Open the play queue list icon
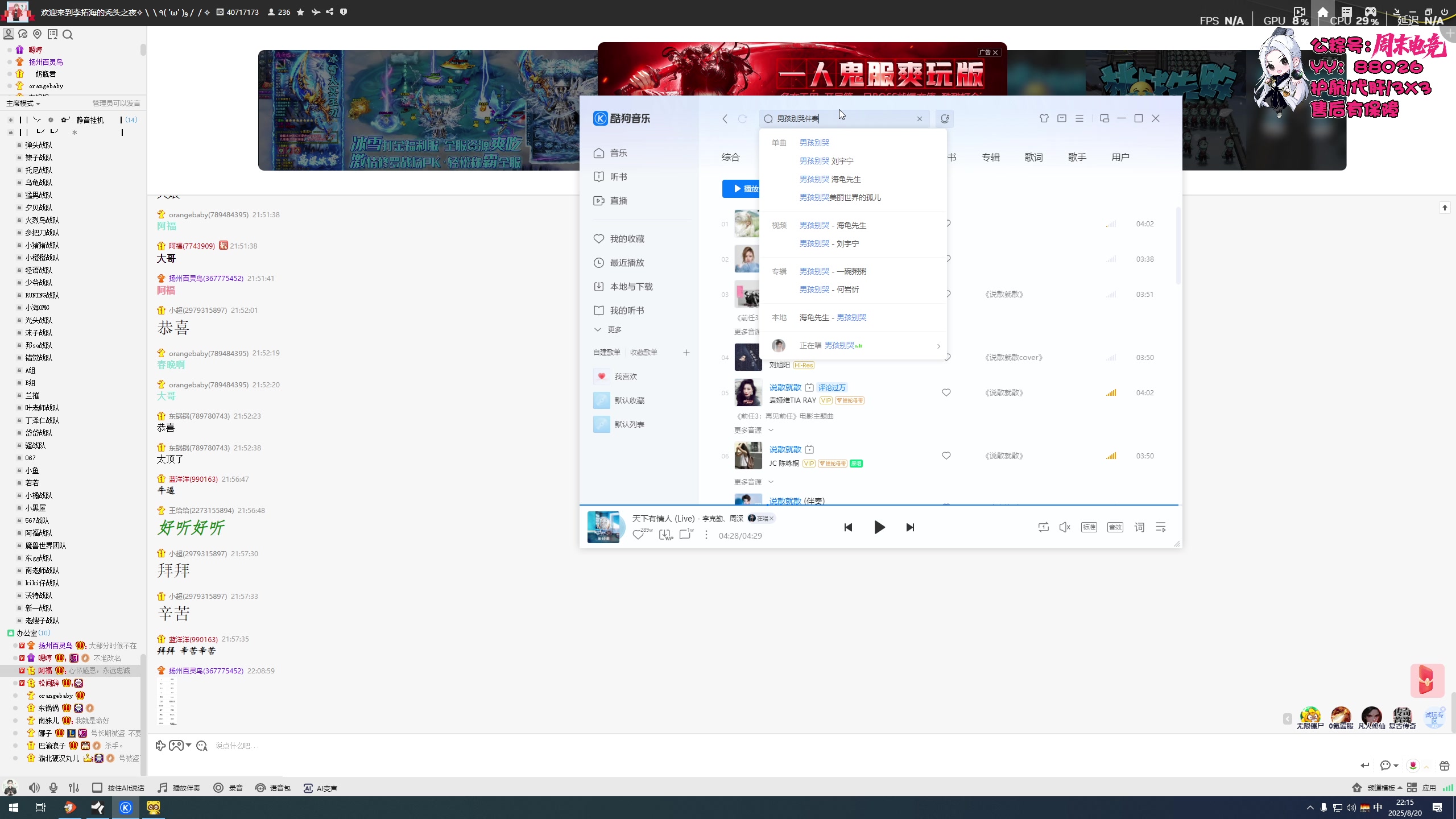1456x819 pixels. (x=1161, y=527)
